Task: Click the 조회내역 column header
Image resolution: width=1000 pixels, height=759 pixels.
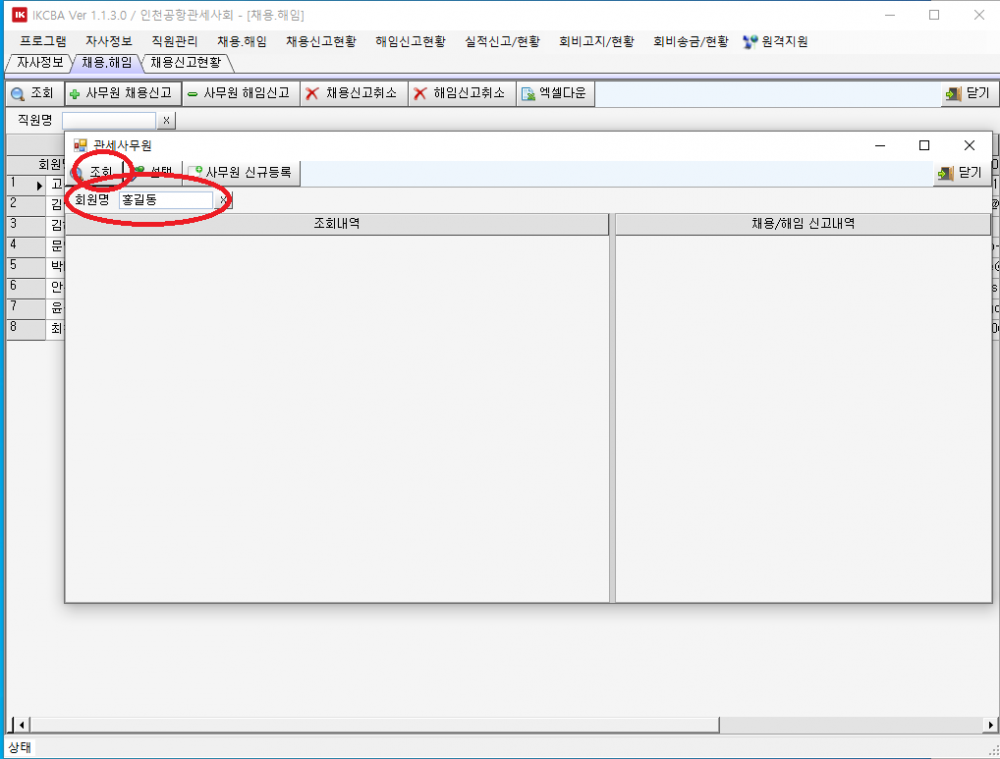Action: point(337,224)
